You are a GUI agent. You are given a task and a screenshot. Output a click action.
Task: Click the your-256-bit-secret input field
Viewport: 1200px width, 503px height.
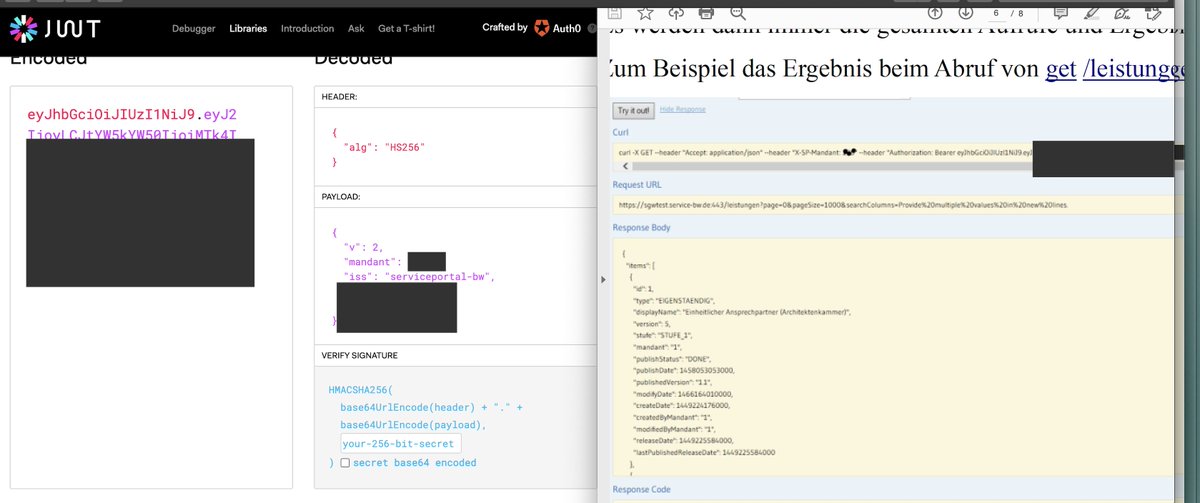point(400,443)
